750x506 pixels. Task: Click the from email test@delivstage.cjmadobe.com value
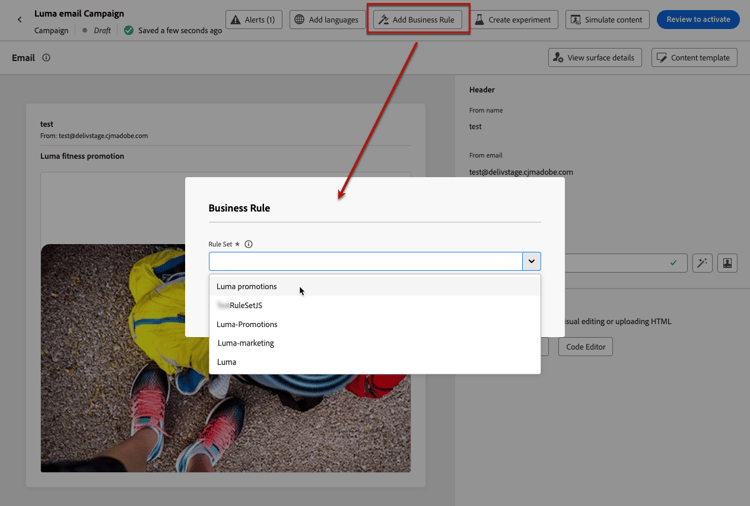(521, 172)
